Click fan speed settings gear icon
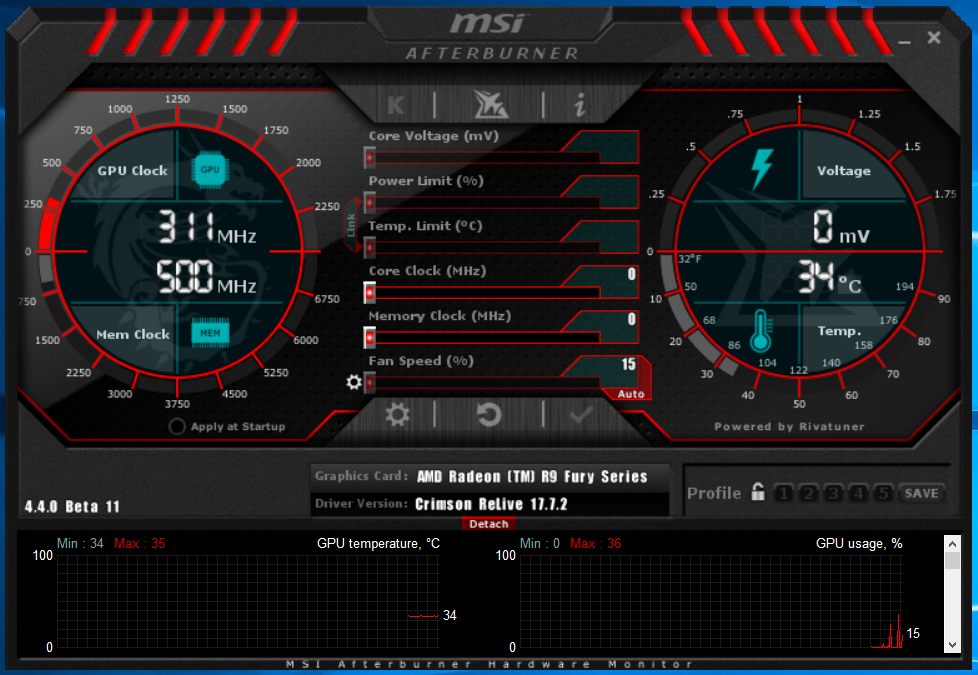The image size is (978, 675). pos(352,382)
